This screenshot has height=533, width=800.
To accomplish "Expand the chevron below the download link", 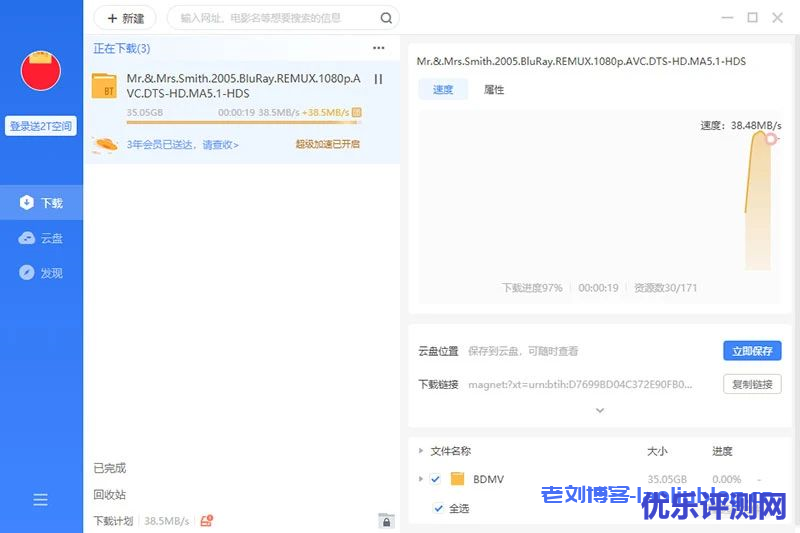I will tap(599, 410).
